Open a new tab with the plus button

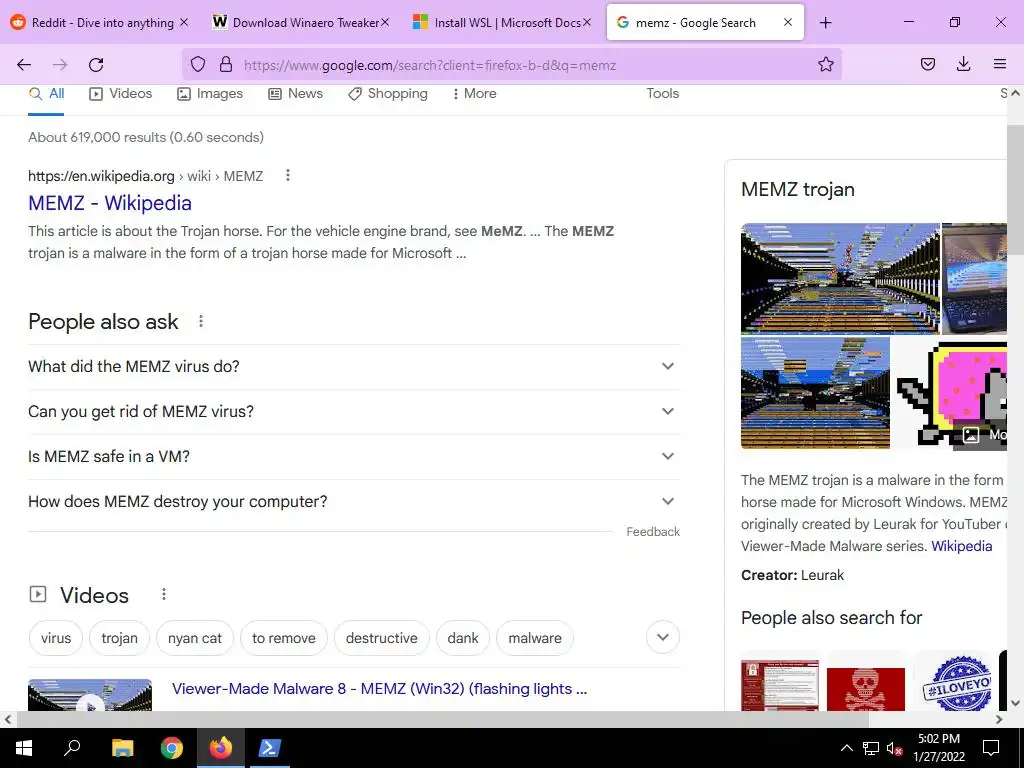click(825, 23)
